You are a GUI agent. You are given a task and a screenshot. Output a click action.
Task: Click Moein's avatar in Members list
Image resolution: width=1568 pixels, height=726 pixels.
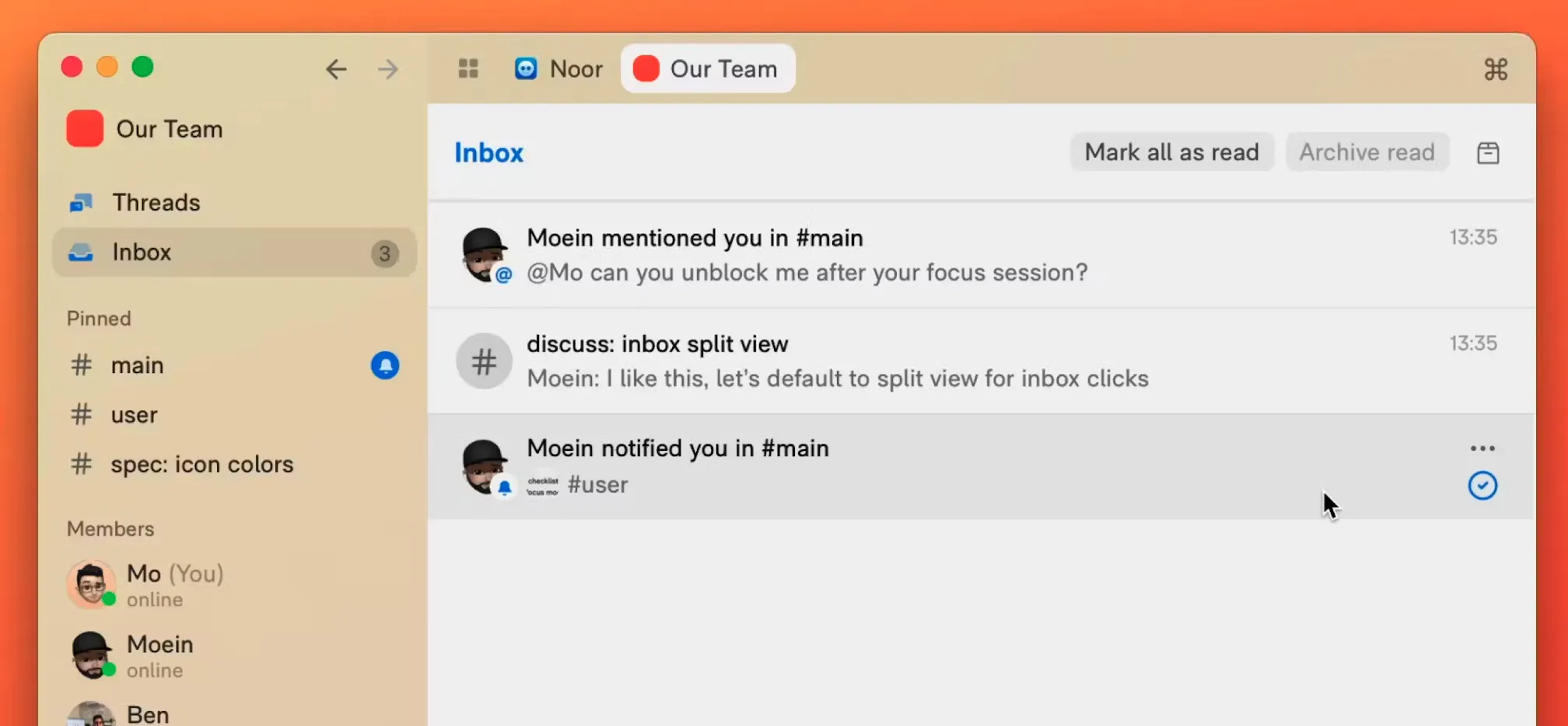(92, 654)
